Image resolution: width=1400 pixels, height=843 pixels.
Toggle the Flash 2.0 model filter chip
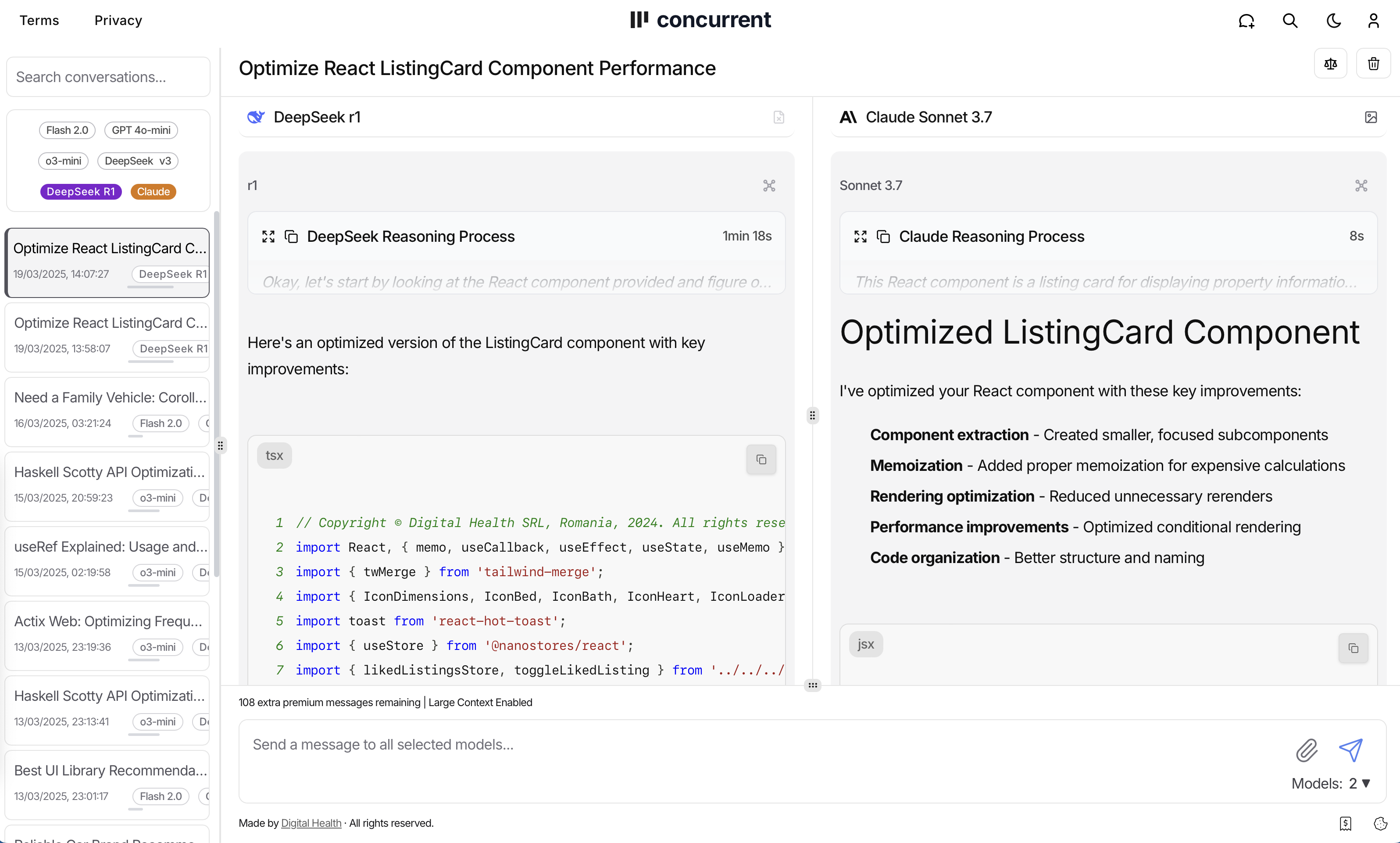click(67, 130)
